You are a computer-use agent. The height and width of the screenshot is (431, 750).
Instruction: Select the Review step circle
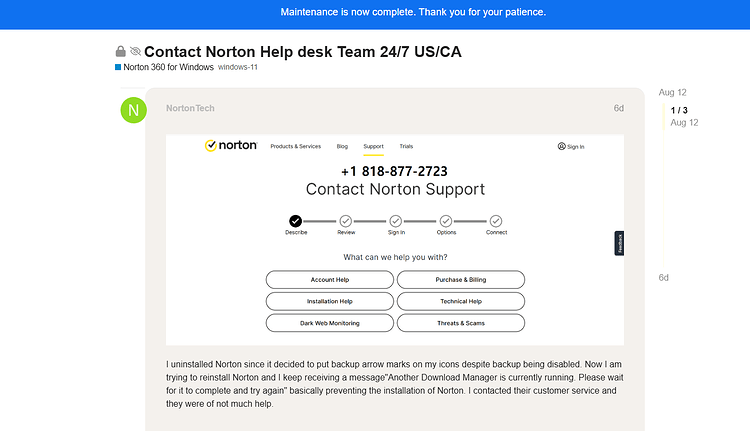(x=346, y=221)
